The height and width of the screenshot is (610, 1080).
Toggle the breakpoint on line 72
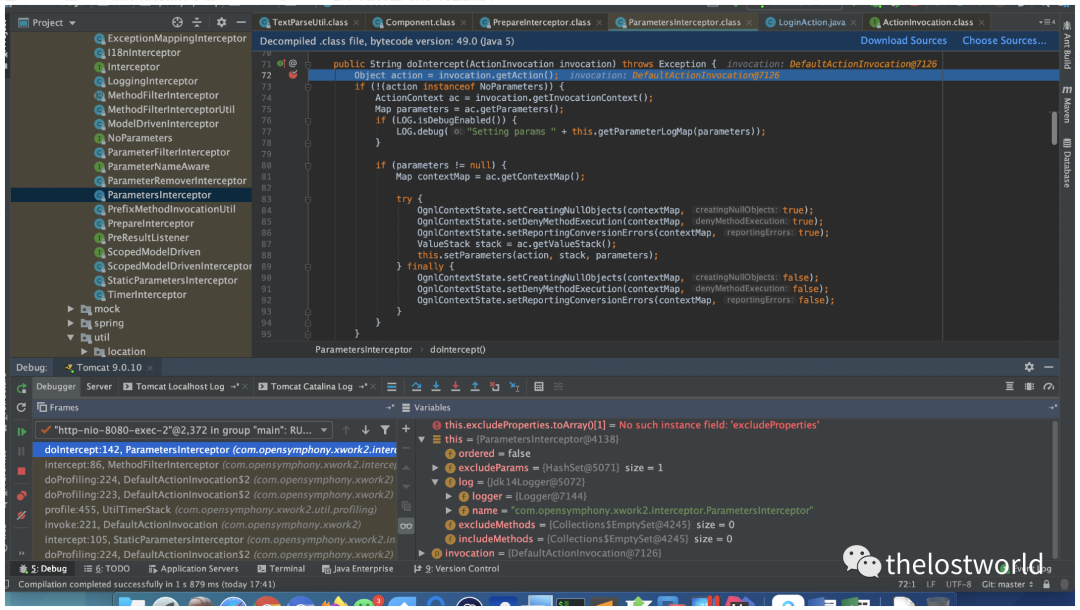click(292, 75)
